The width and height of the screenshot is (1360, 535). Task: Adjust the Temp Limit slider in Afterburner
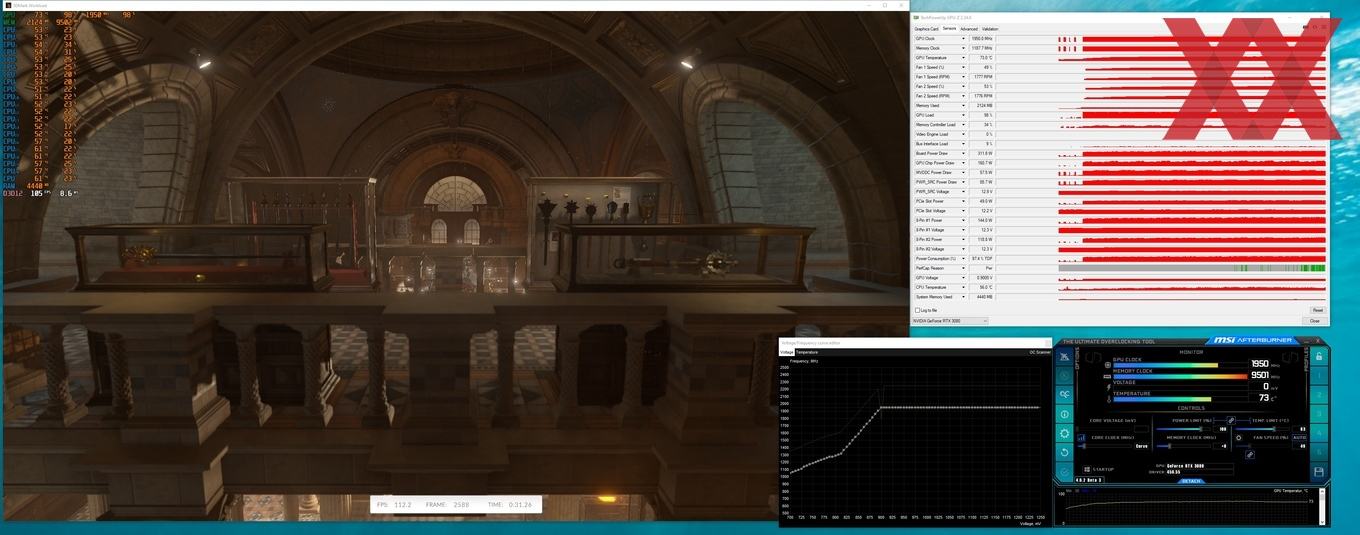pos(1263,429)
